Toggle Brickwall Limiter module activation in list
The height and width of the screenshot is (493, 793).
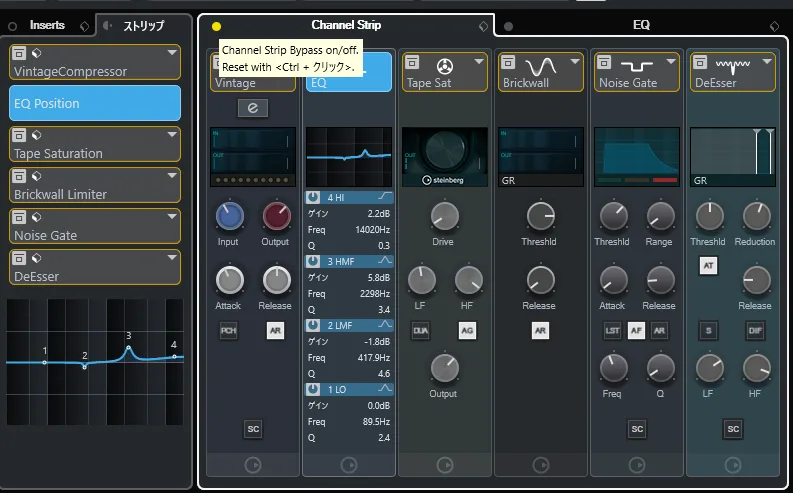[19, 176]
